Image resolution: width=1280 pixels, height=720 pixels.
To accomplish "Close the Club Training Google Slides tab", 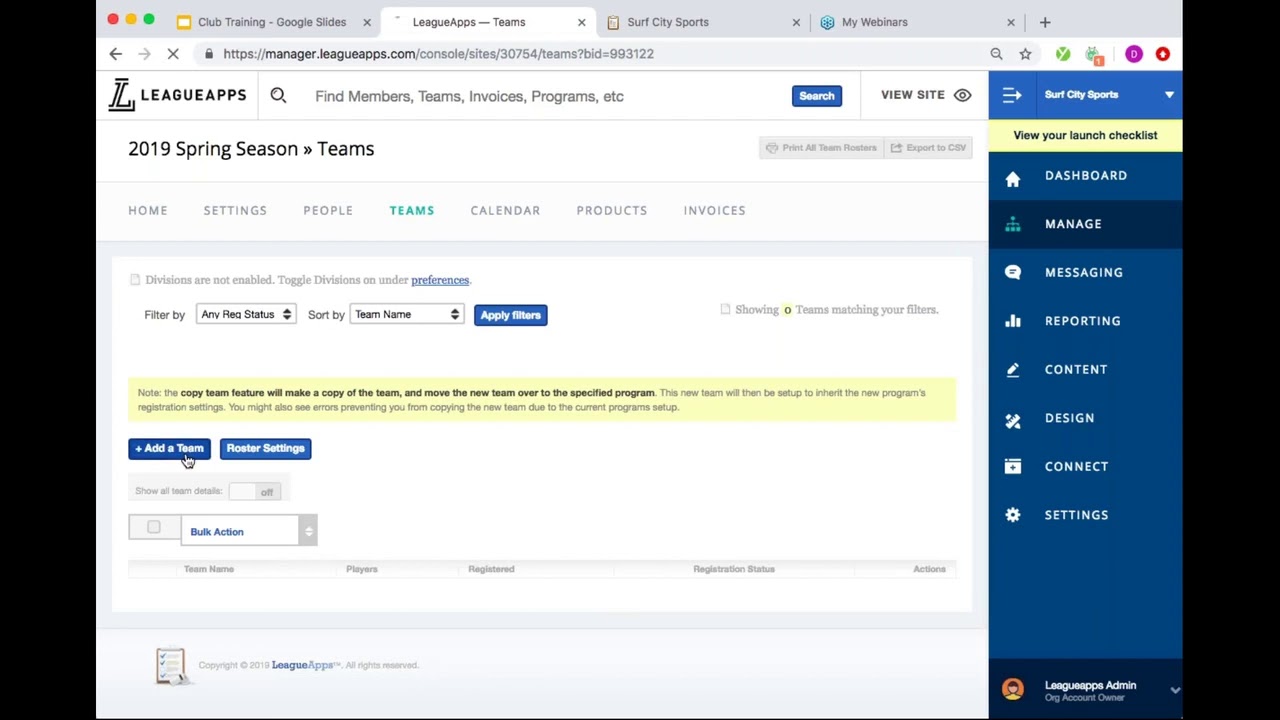I will [367, 22].
